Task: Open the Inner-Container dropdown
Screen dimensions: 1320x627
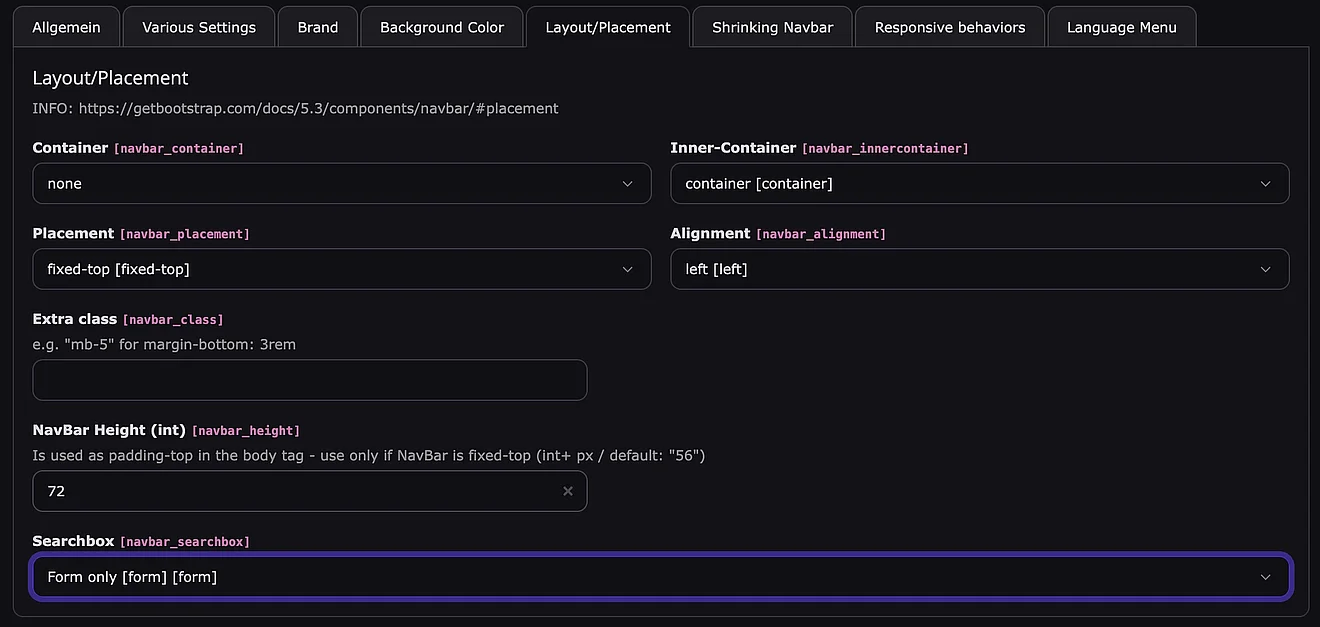Action: point(979,184)
